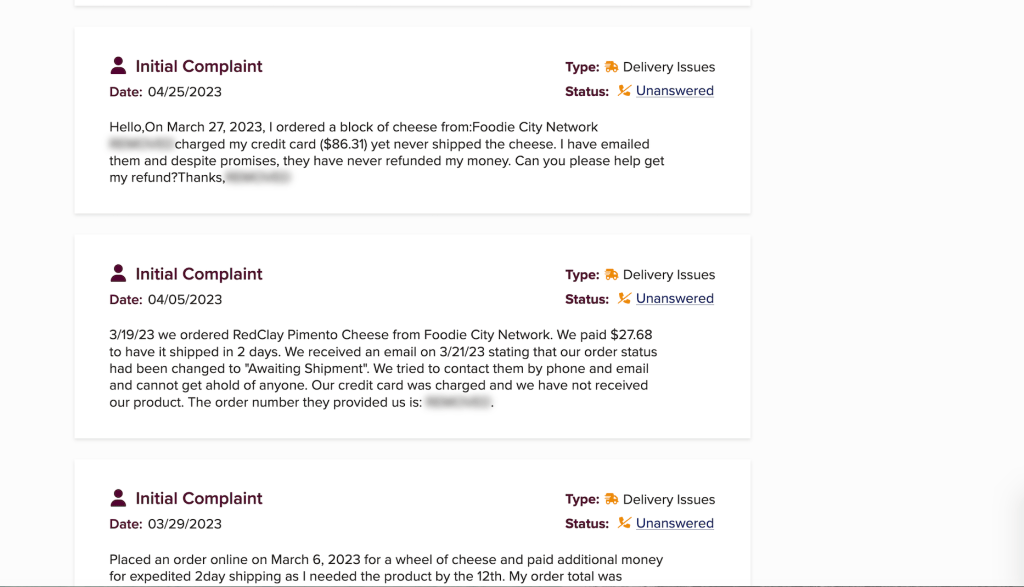The image size is (1024, 587).
Task: Click the Delivery Issues type on the 04/05/2023 complaint
Action: pos(669,275)
